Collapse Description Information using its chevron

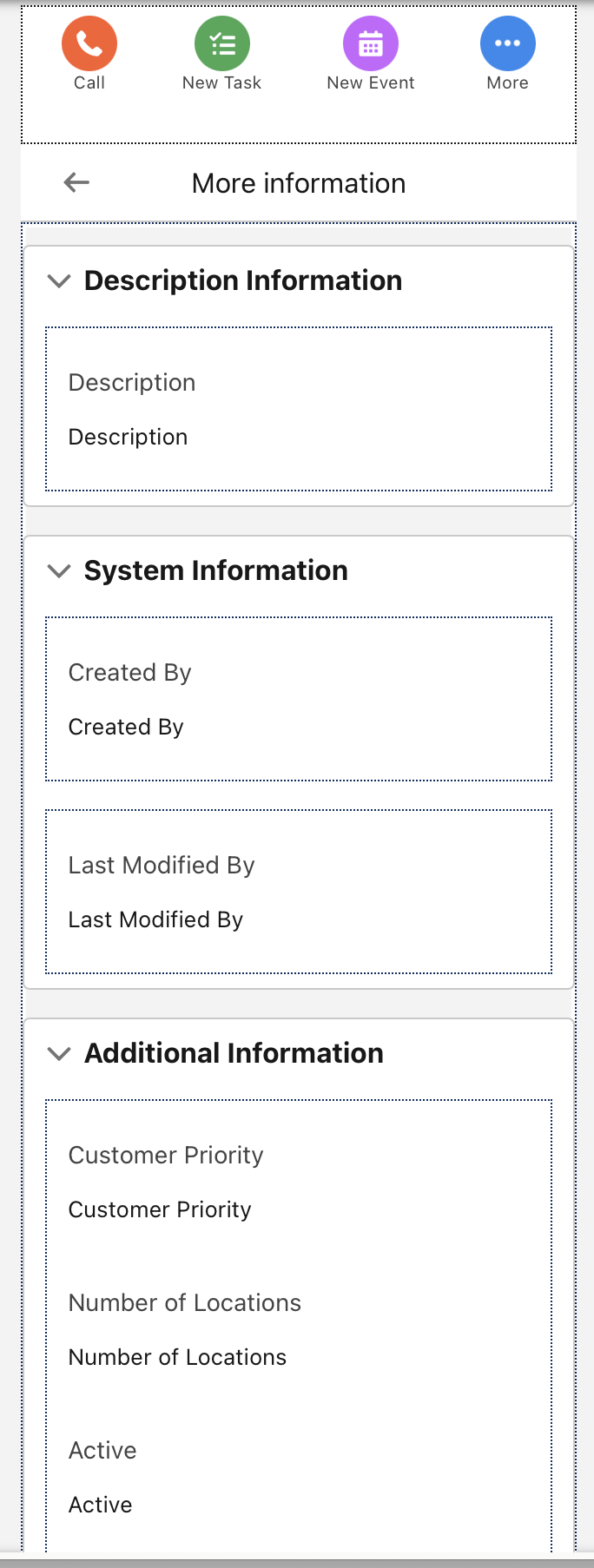59,280
